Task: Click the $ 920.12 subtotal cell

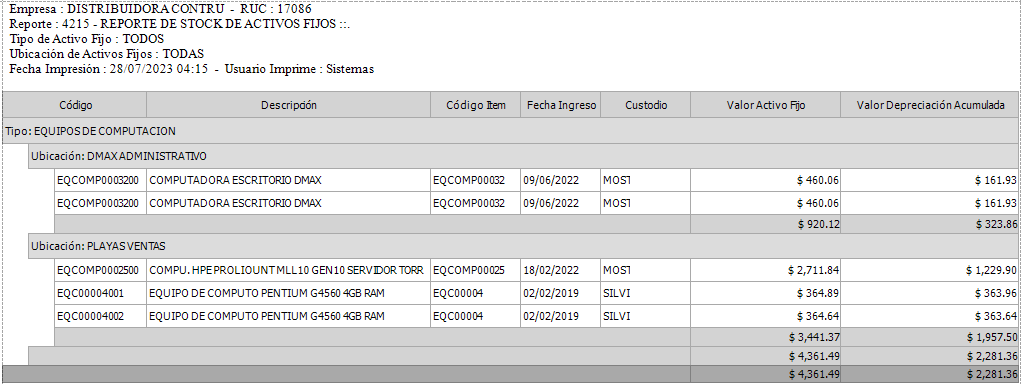Action: tap(765, 224)
